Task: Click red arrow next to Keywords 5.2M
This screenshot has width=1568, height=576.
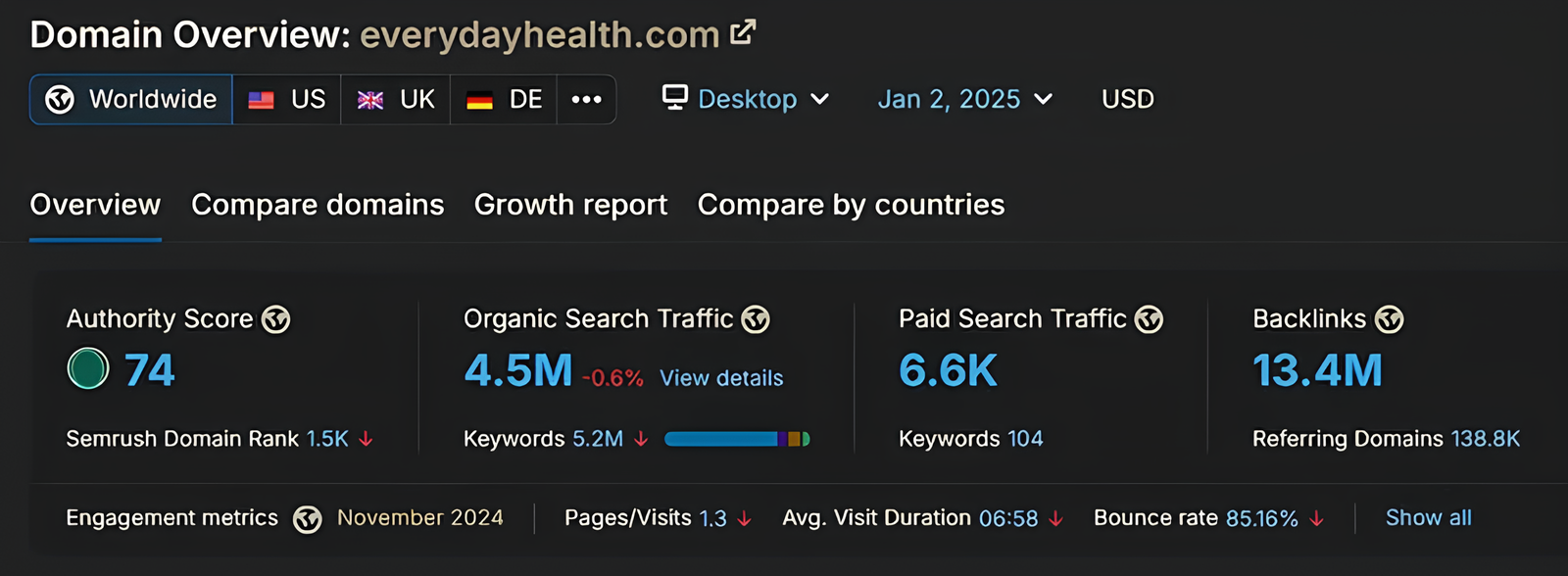Action: pos(641,439)
